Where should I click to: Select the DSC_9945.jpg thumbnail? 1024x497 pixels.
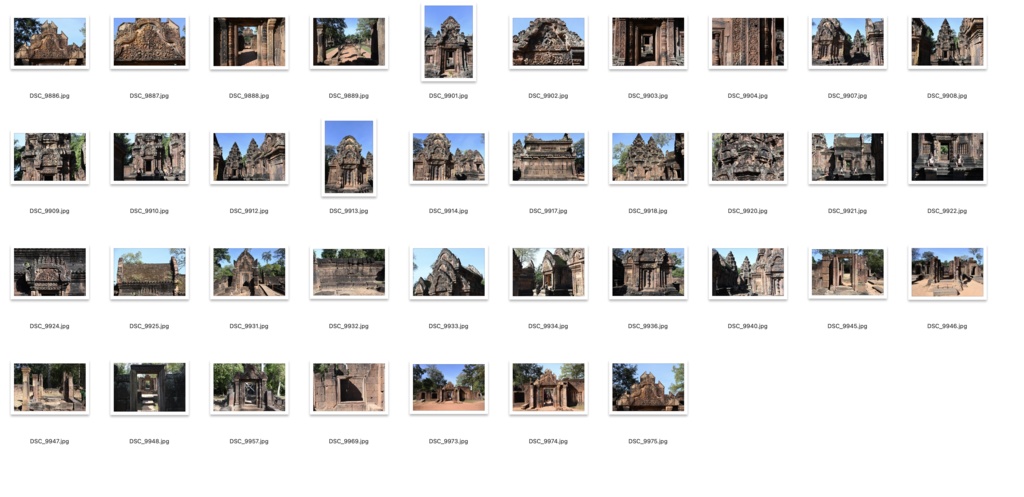[848, 272]
